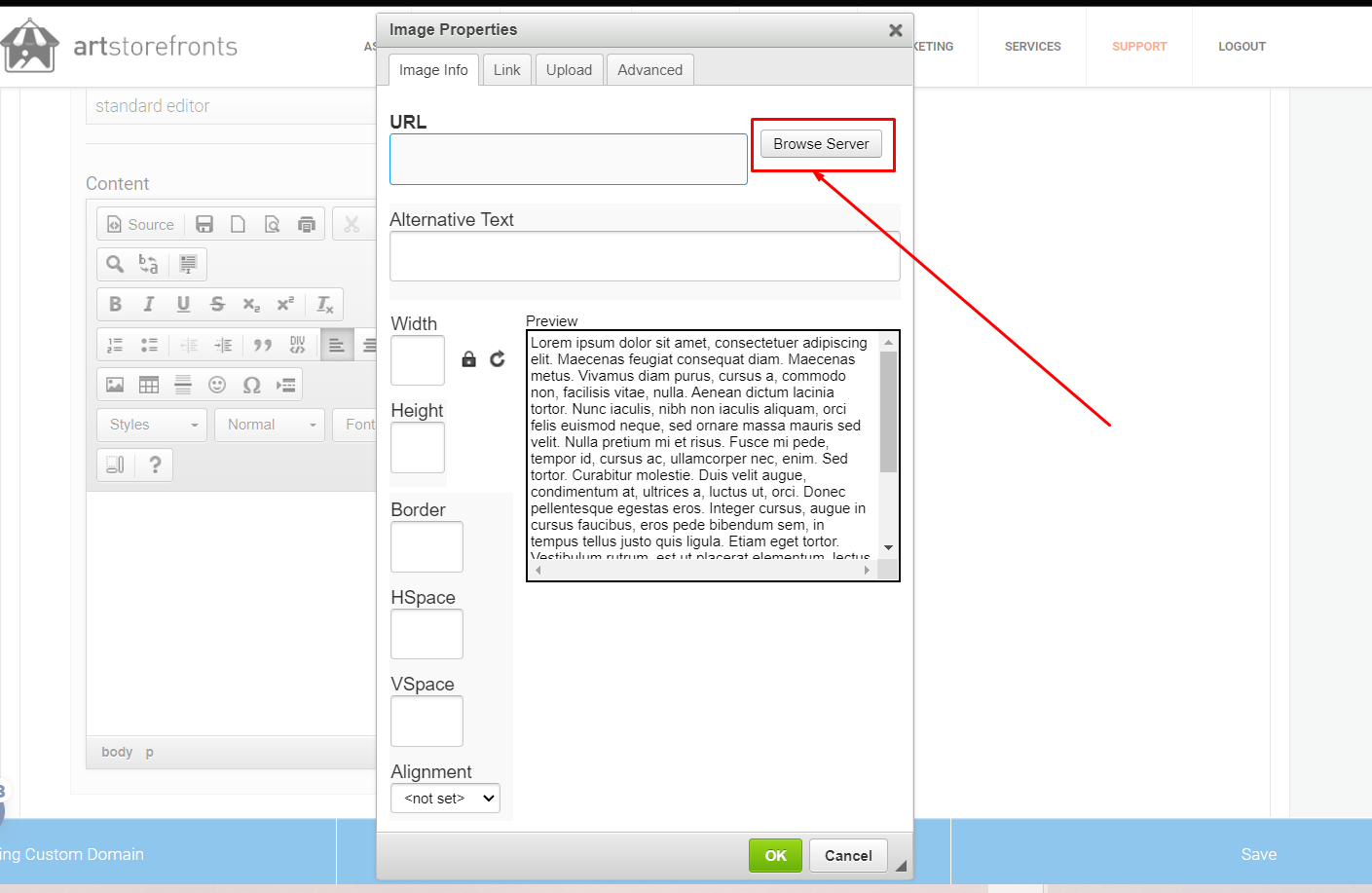This screenshot has width=1372, height=893.
Task: Click the Create Div Container icon
Action: tap(297, 345)
